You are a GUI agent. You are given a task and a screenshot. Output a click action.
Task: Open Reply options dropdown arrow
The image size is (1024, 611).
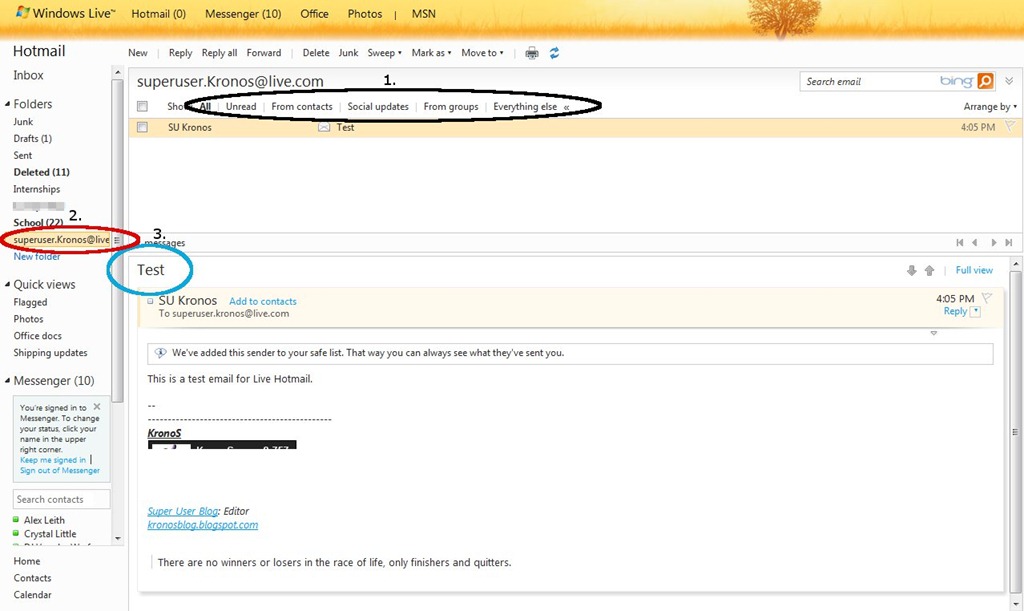coord(976,311)
